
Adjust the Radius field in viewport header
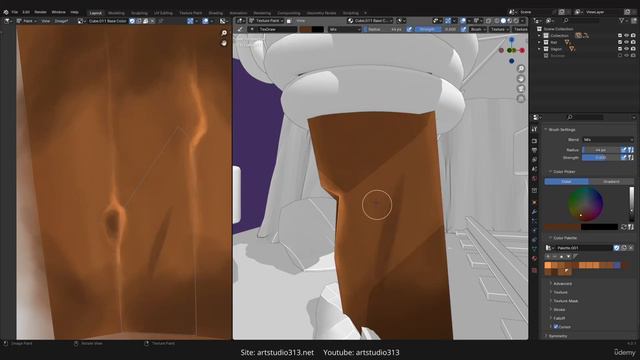(383, 29)
